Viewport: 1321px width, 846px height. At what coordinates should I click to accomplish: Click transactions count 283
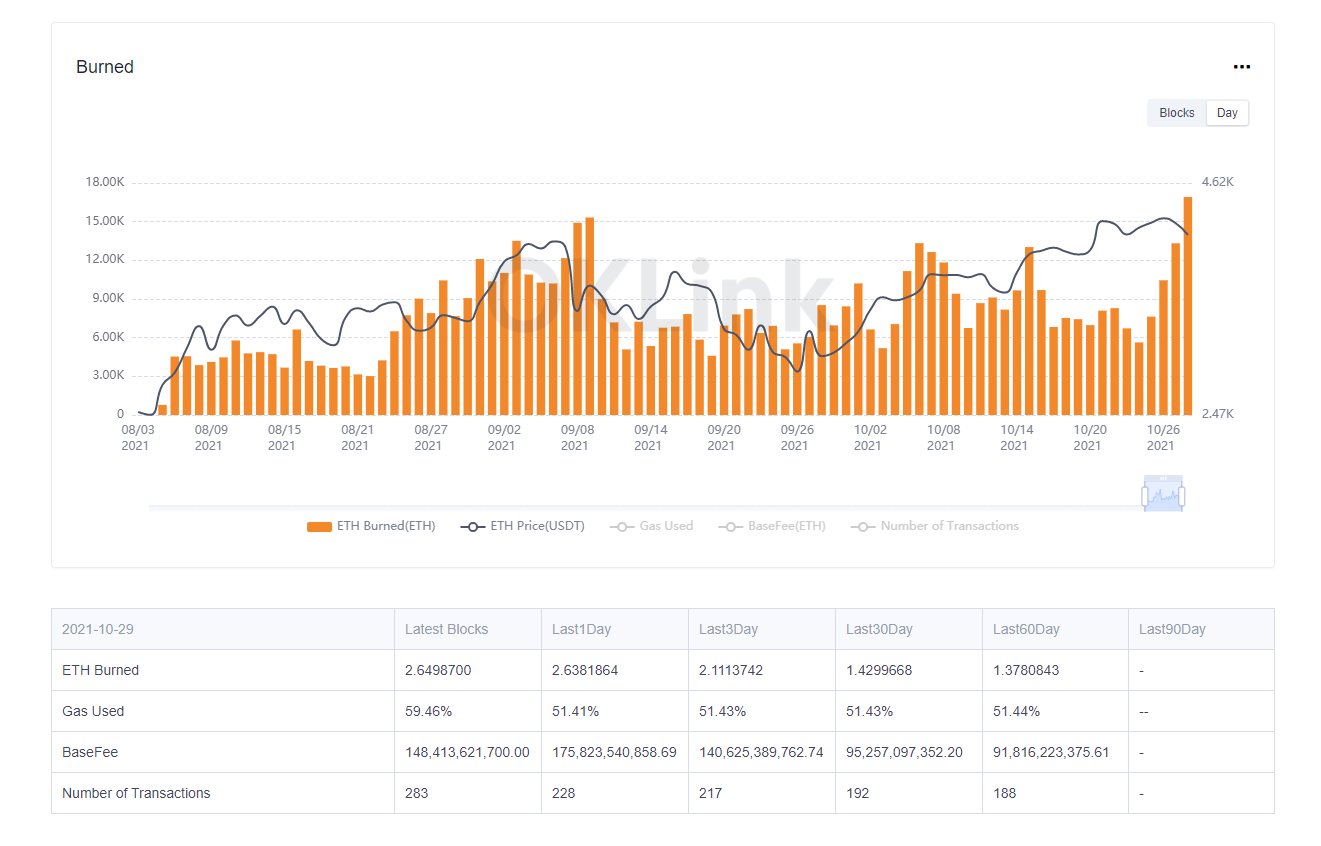[416, 793]
